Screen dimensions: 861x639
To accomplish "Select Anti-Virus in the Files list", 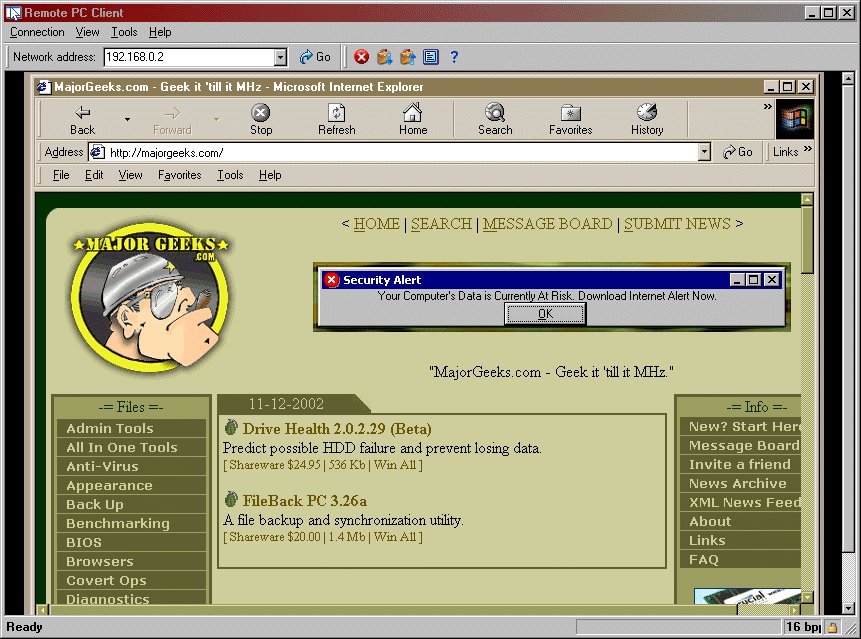I will 131,467.
